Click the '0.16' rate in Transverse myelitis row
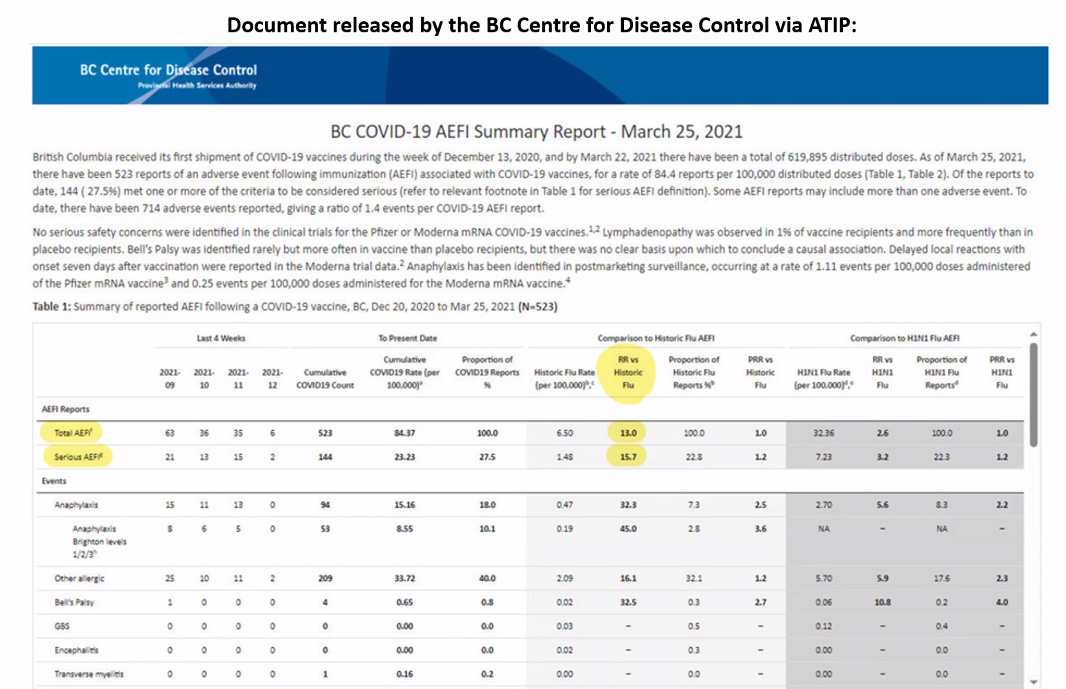1066x689 pixels. pos(405,674)
